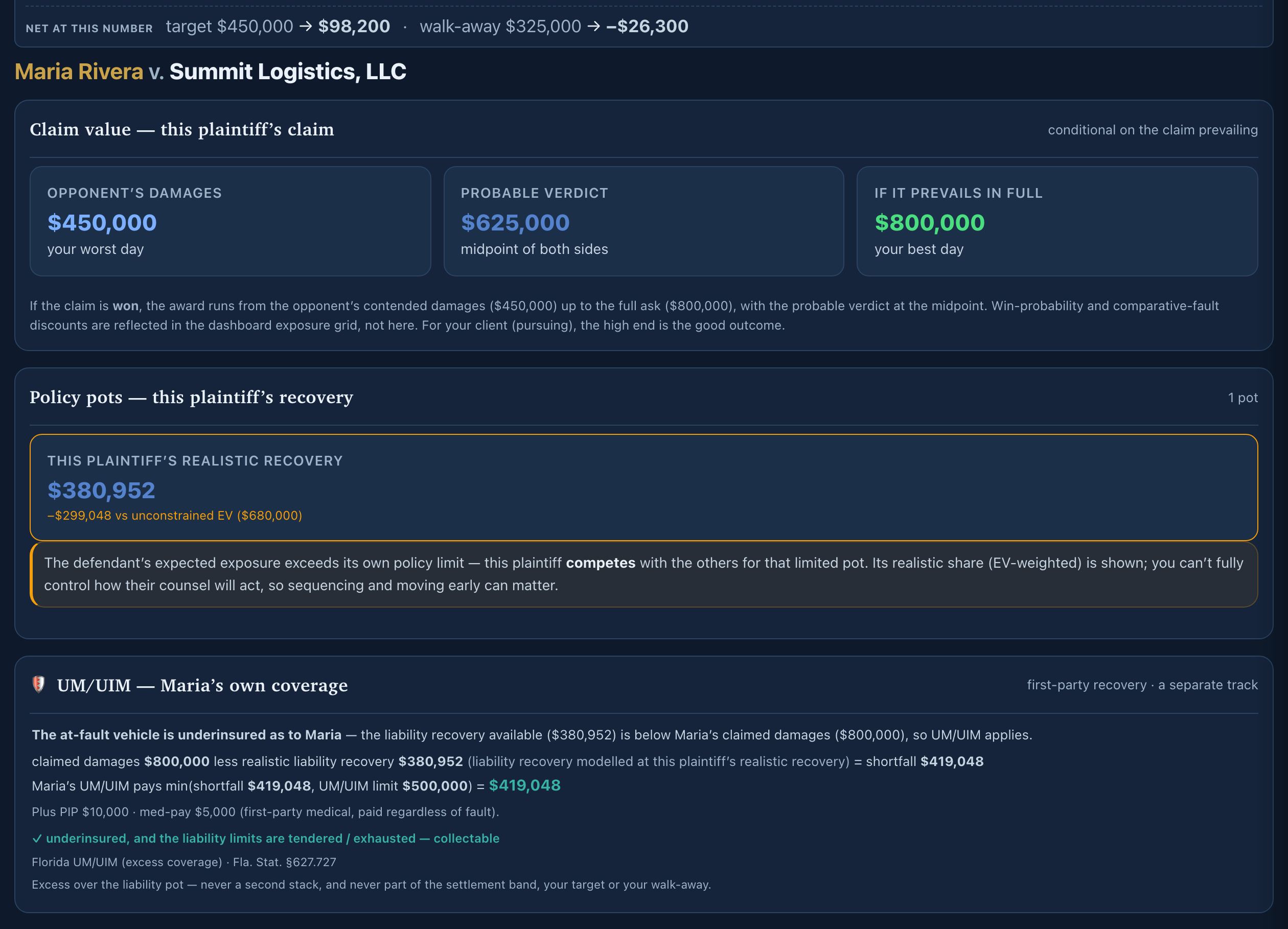Click the shortfall $419,048 at end of claimed damages line
Screen dimensions: 1288x929
click(952, 761)
